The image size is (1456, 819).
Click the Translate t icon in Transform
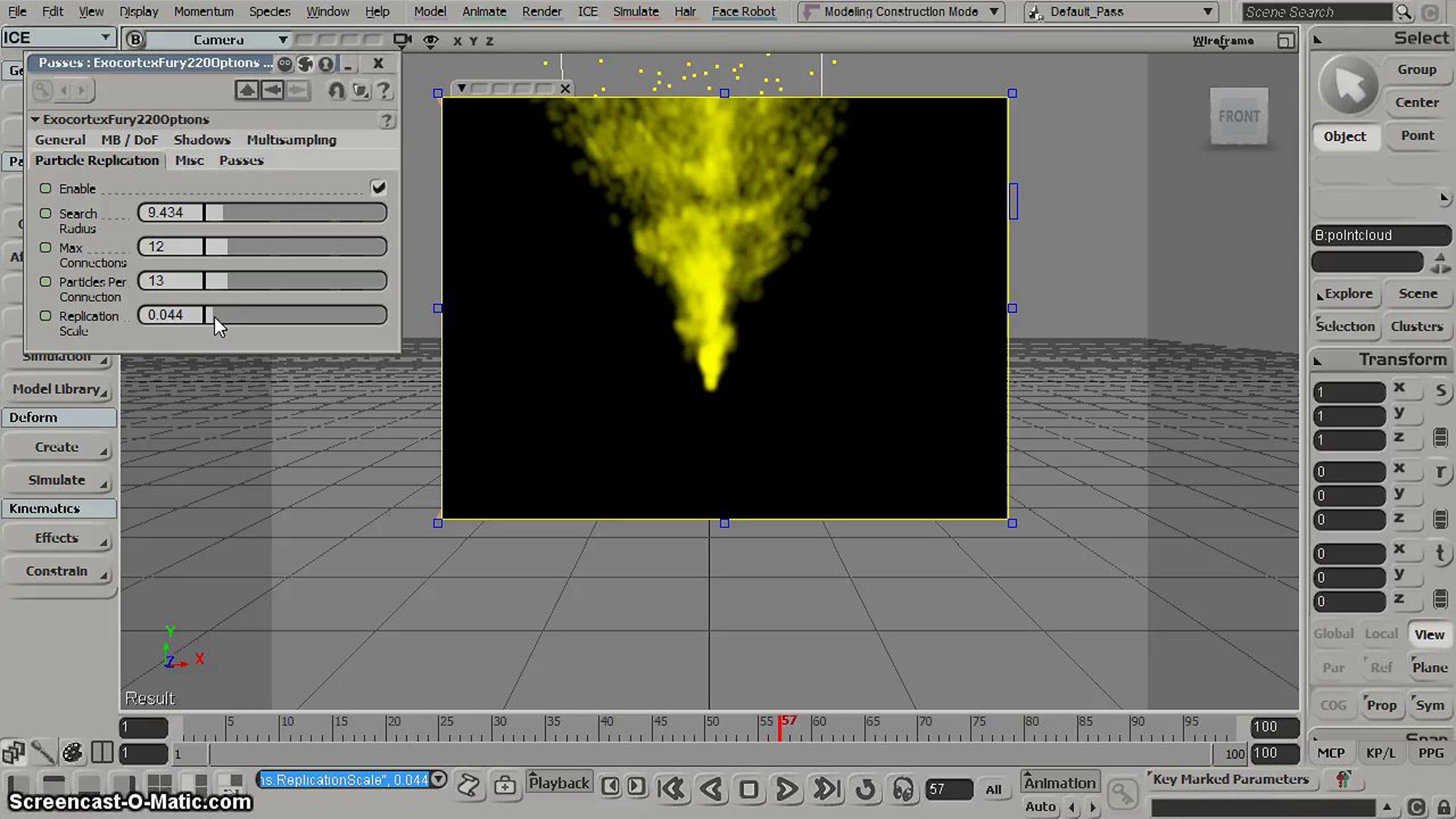1441,553
